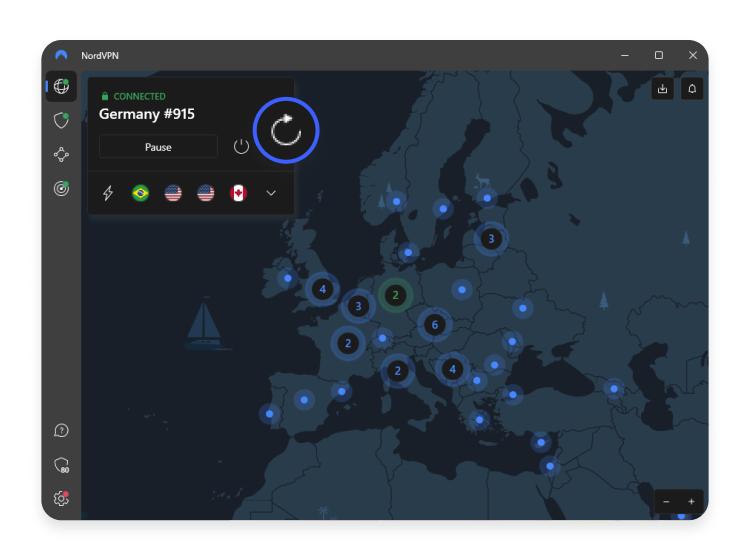Select the green Germany cluster marked 2
This screenshot has width=750, height=560.
coord(396,295)
